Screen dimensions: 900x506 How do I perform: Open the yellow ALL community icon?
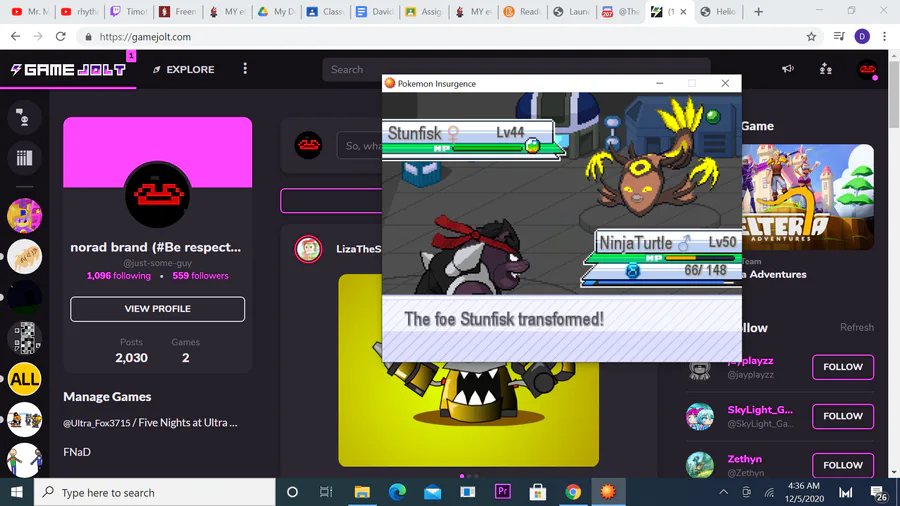tap(24, 379)
